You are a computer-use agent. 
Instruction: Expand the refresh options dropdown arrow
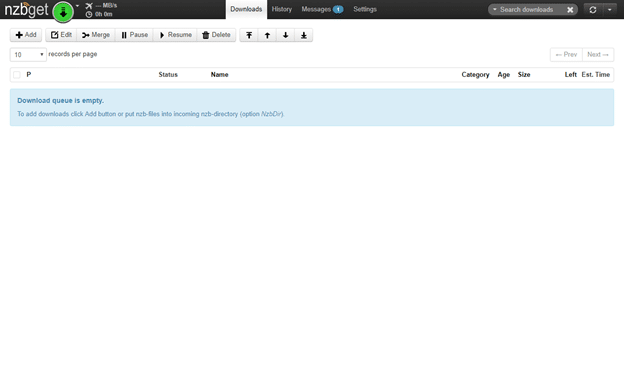610,10
